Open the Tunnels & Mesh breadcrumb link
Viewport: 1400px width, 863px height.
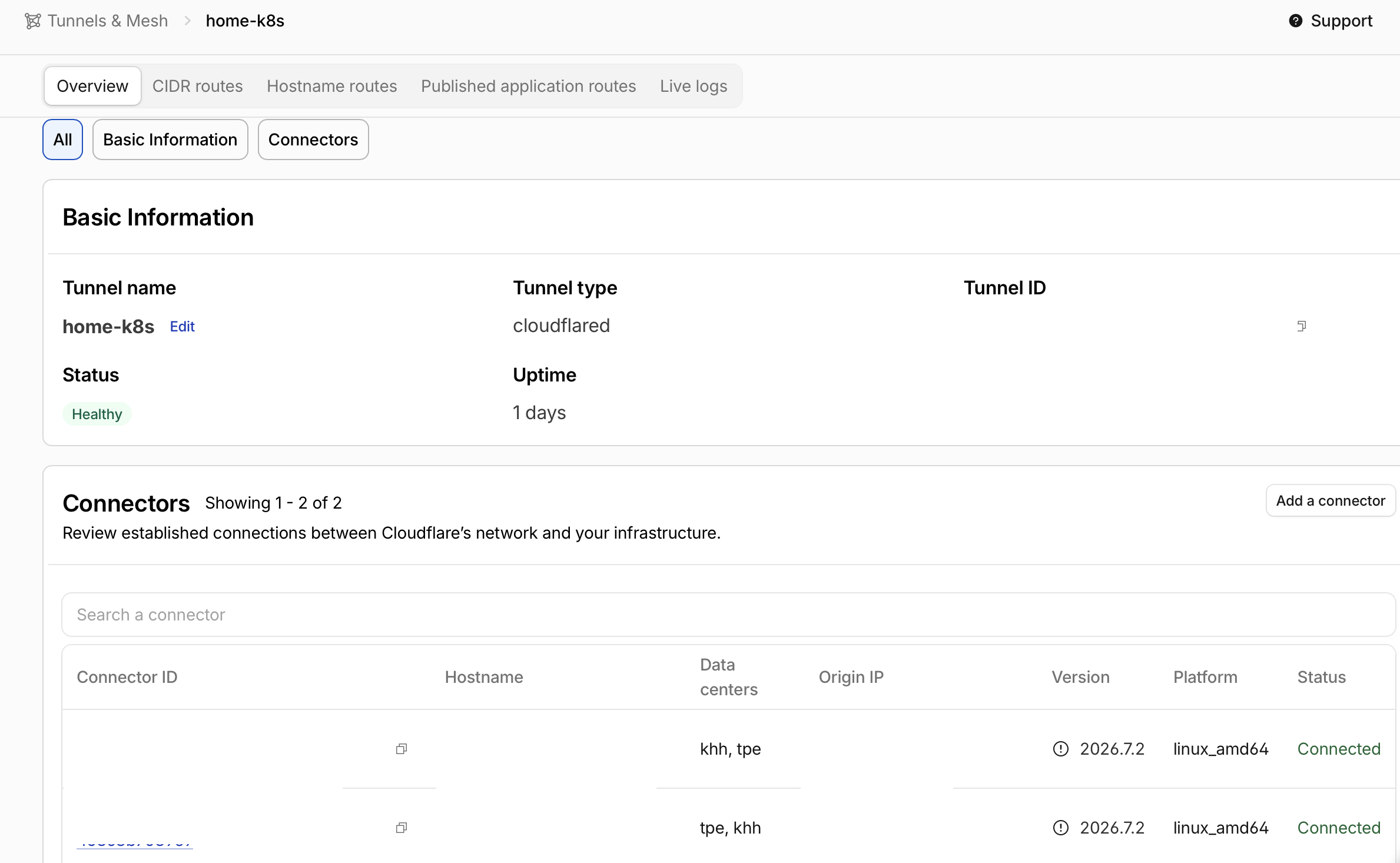(x=108, y=21)
